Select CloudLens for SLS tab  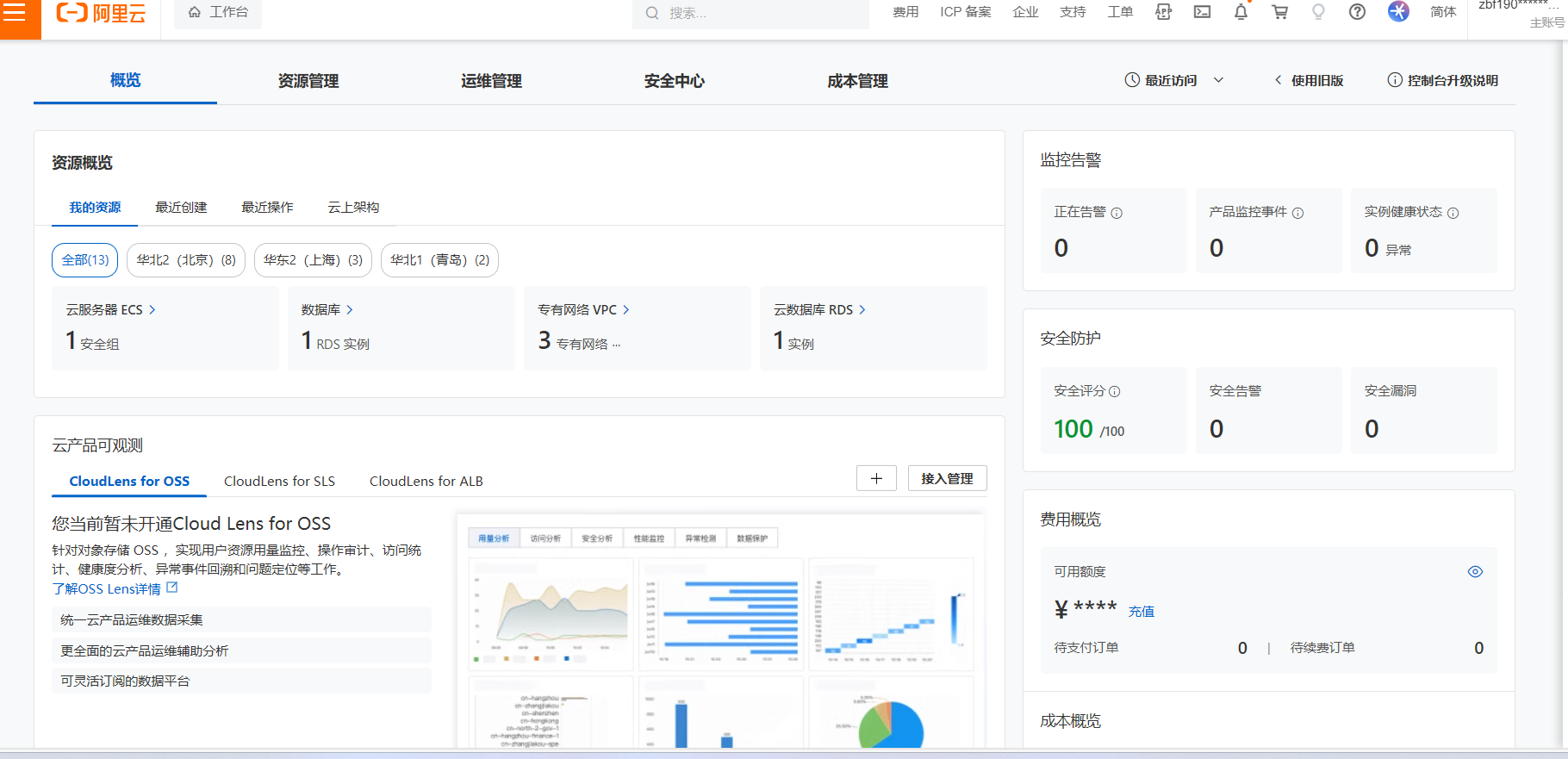[279, 481]
